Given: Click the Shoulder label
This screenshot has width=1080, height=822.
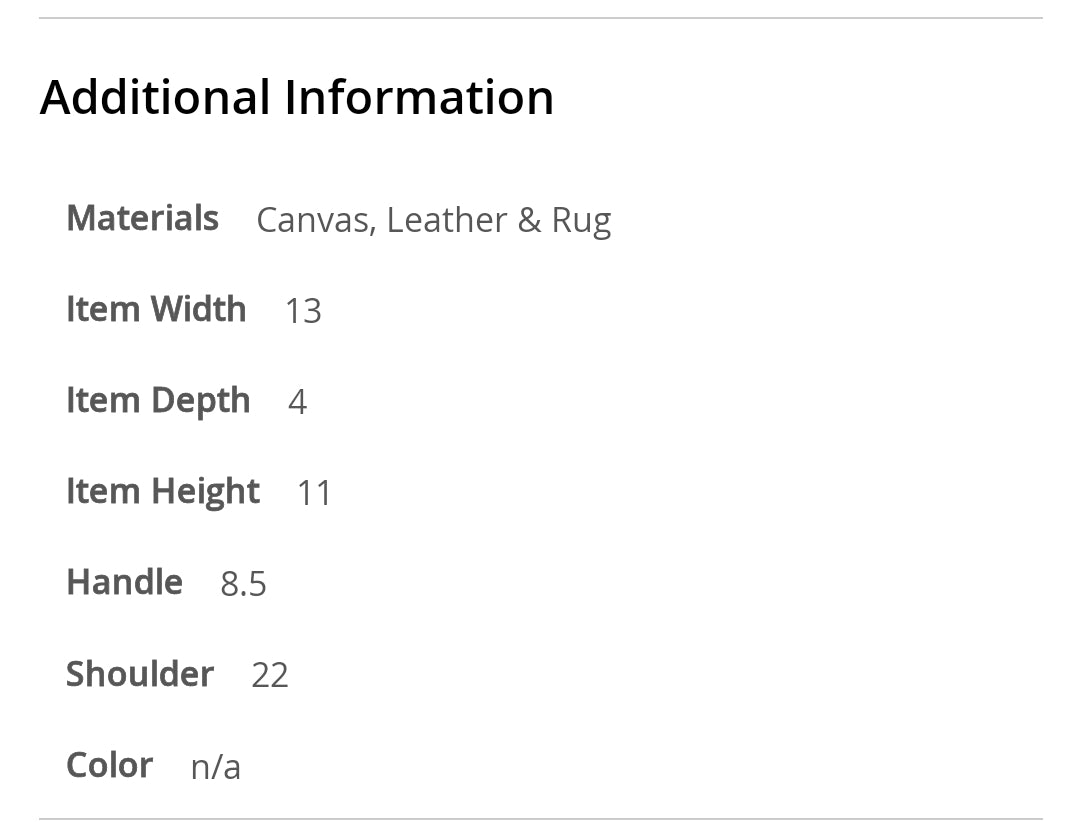Looking at the screenshot, I should [x=140, y=674].
